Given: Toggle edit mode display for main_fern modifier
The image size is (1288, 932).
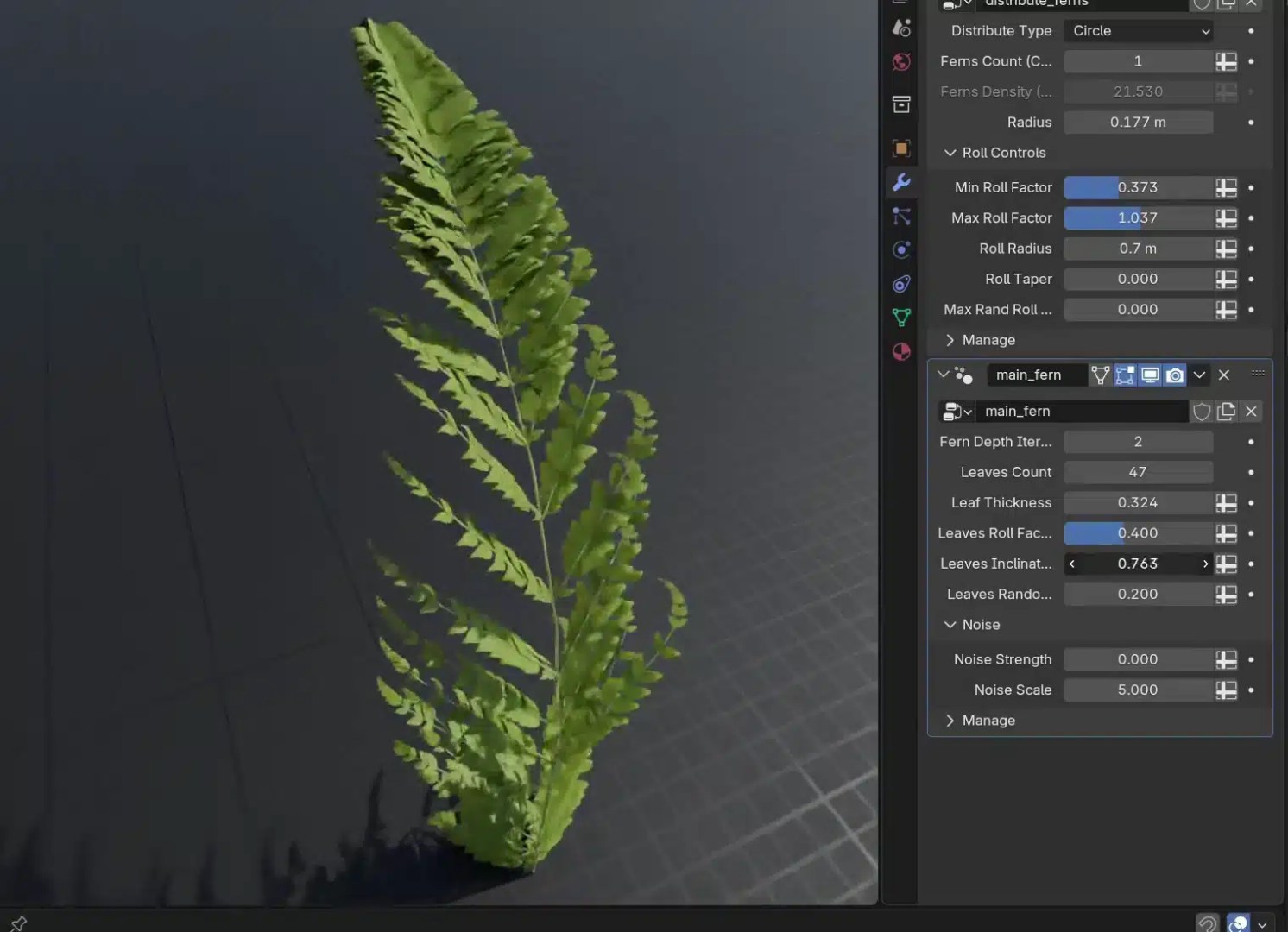Looking at the screenshot, I should pyautogui.click(x=1124, y=375).
